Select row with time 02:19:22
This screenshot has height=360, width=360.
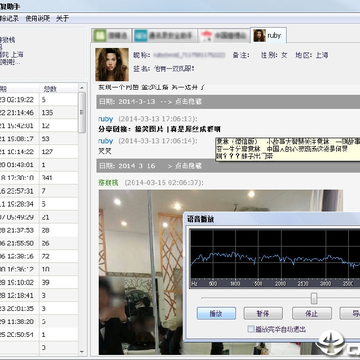[39, 100]
